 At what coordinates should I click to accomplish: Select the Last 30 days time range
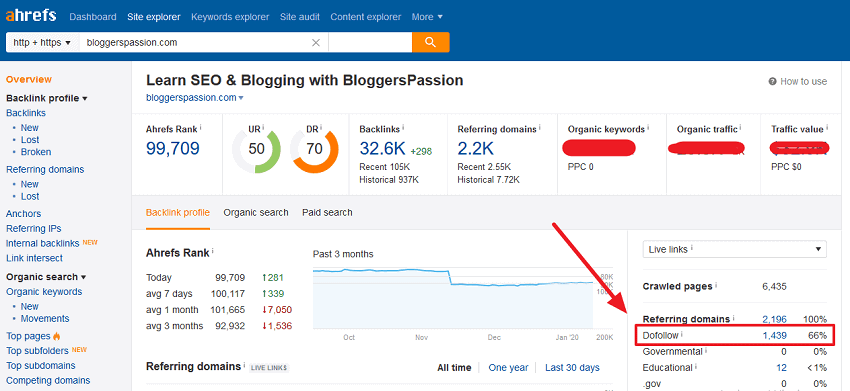tap(572, 368)
